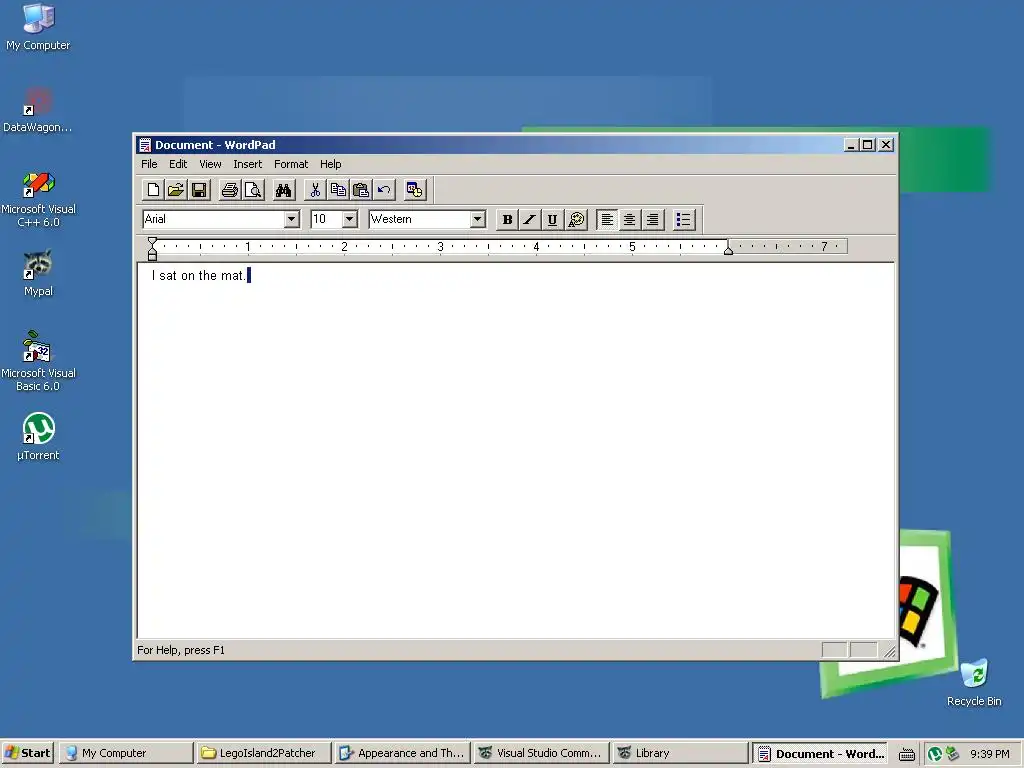Switch to Library taskbar window

[x=679, y=753]
